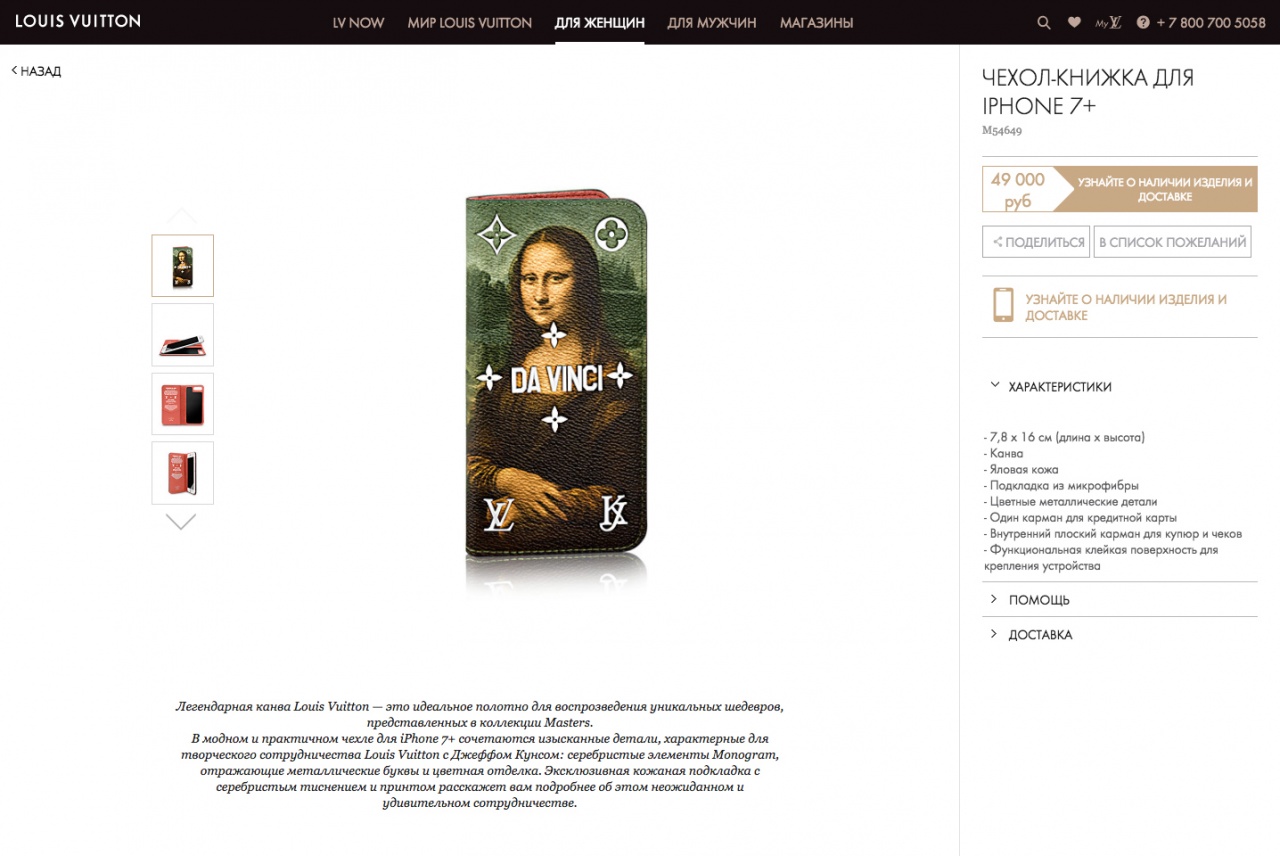Add to wishlist with В СПИСОК ПОЖЕЛАНИЙ
Screen dimensions: 1280x856
[1172, 242]
